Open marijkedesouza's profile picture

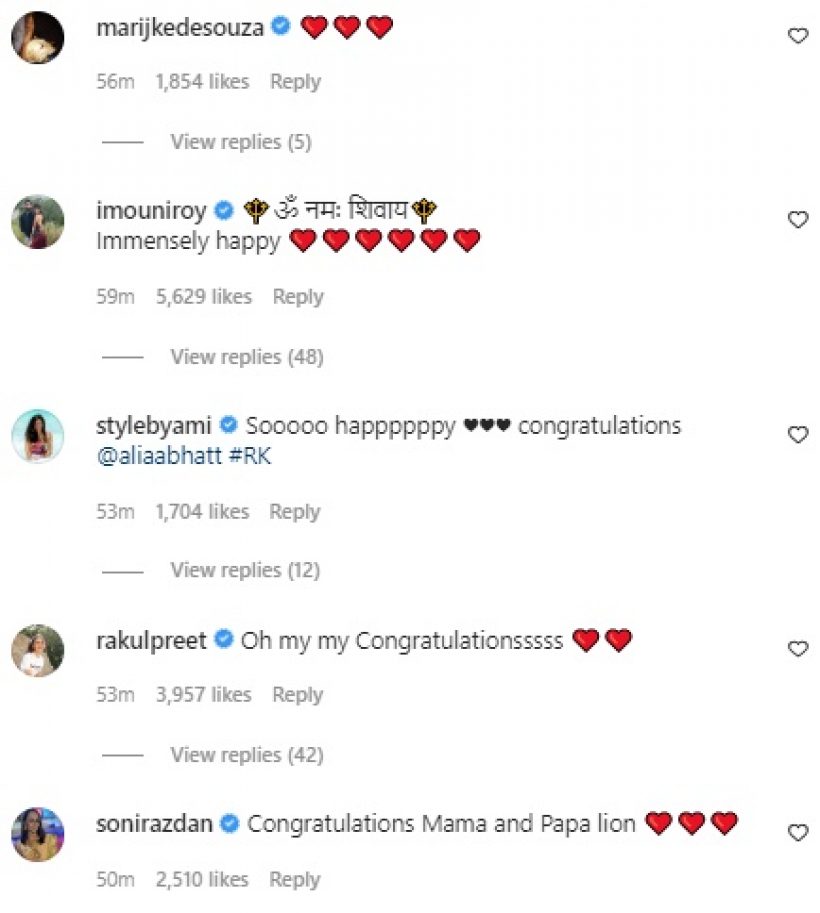(x=38, y=37)
